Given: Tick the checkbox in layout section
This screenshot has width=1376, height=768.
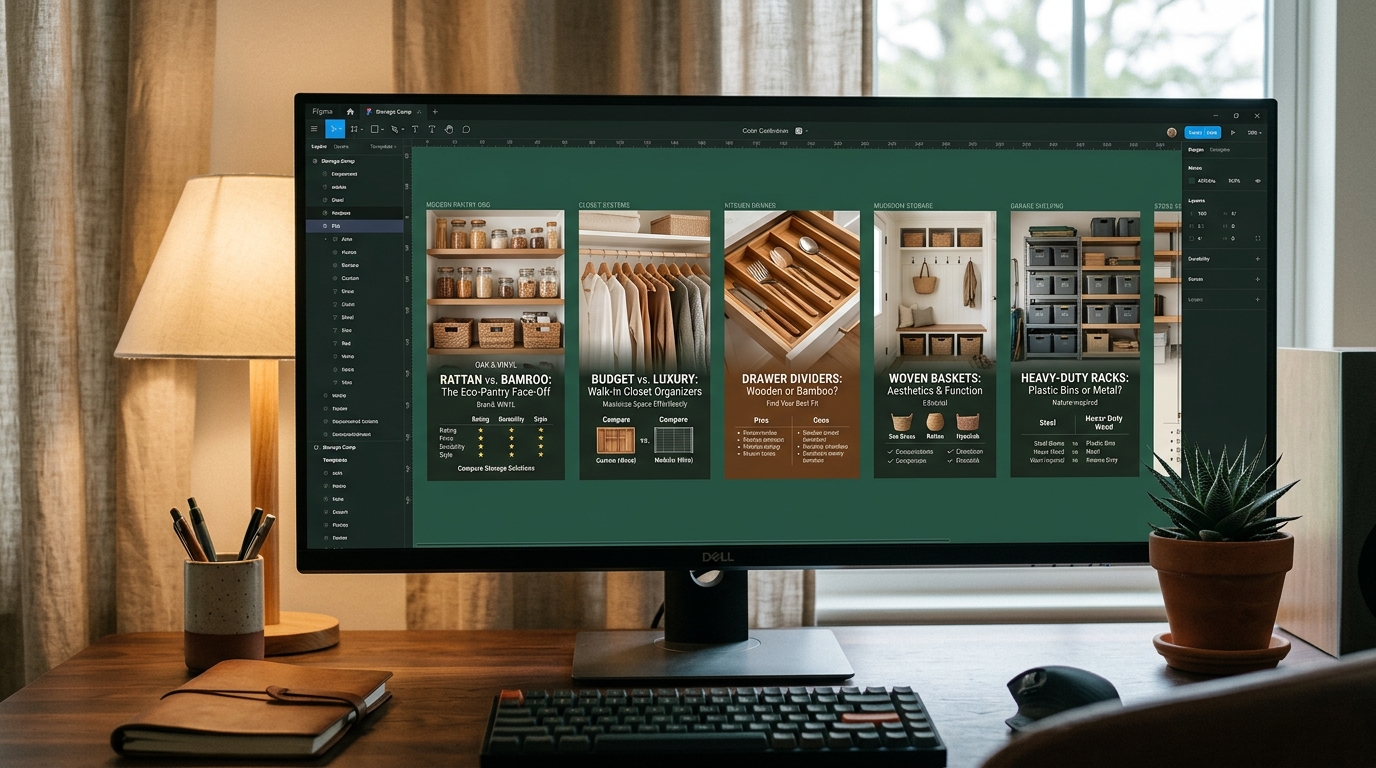Looking at the screenshot, I should [1191, 238].
